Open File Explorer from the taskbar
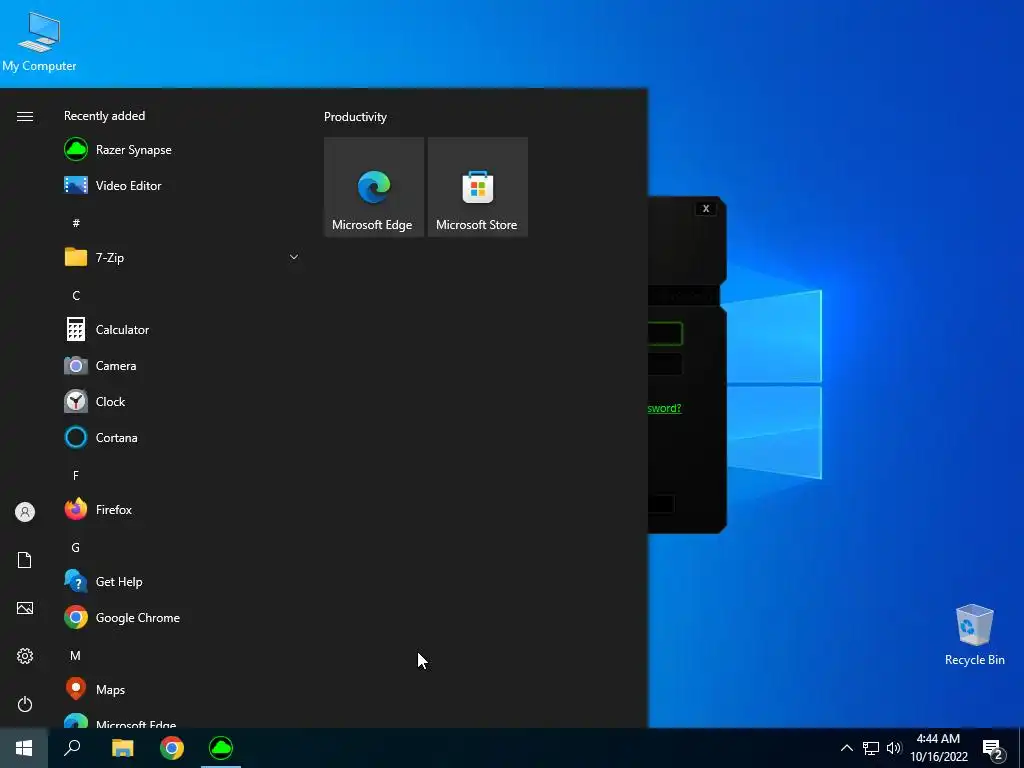This screenshot has height=768, width=1024. tap(122, 748)
